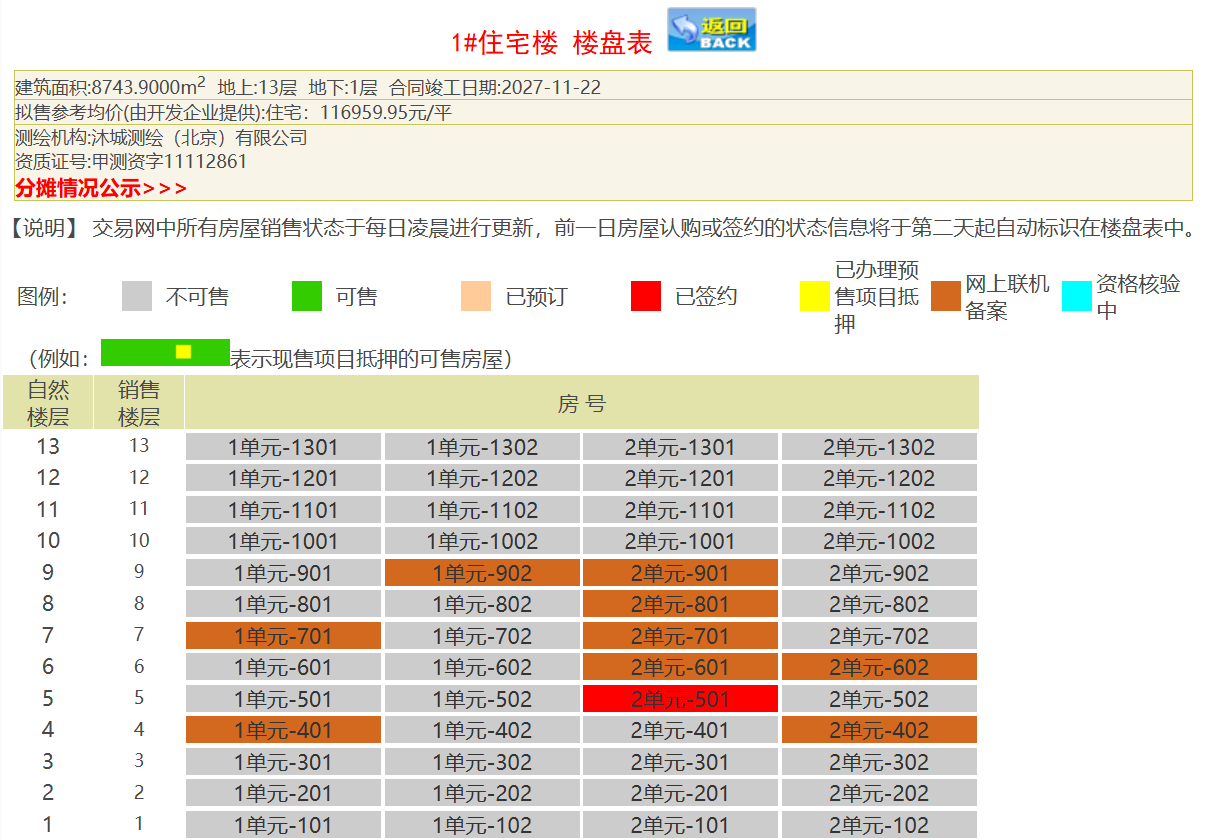Click the 房号 column header

pos(581,403)
